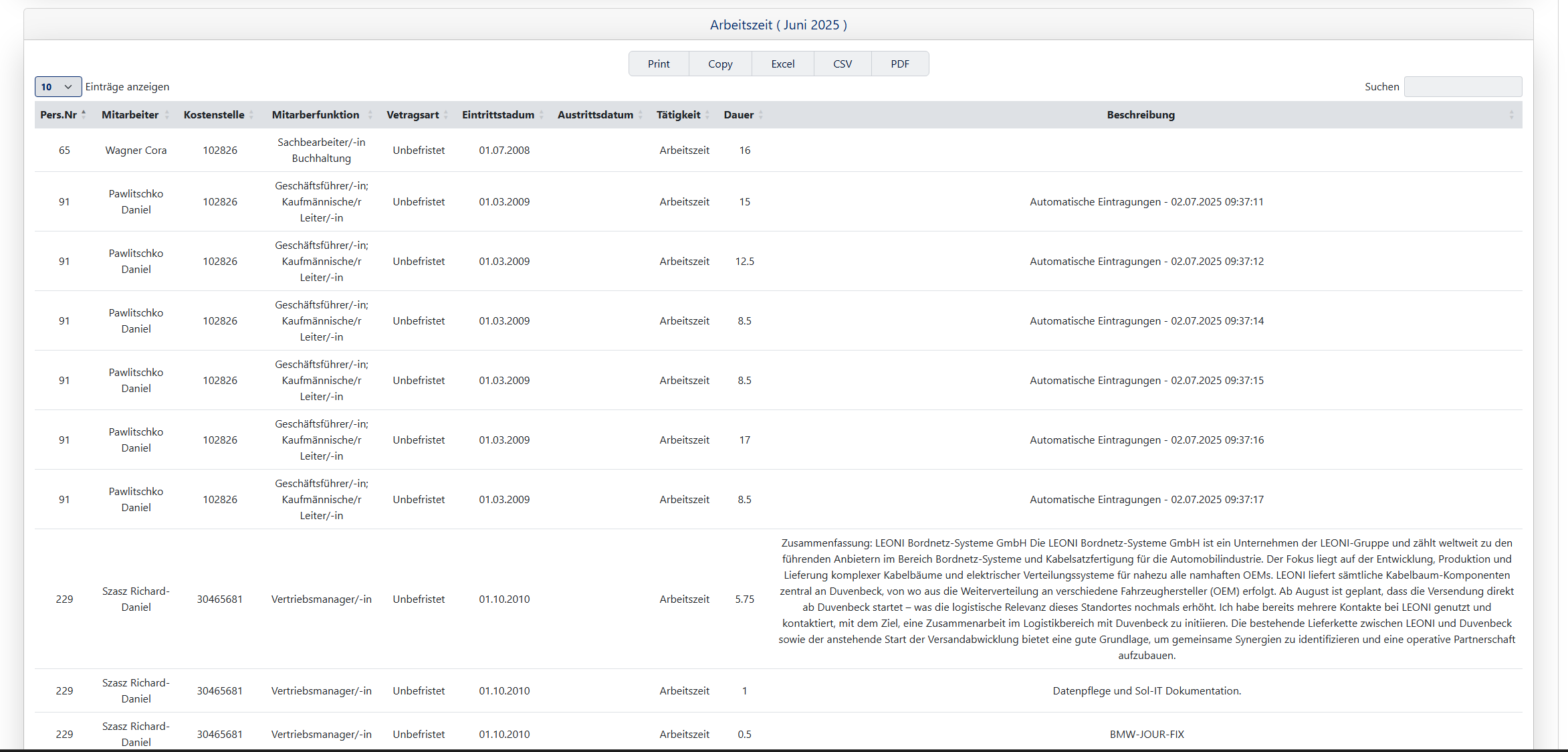
Task: Sort by the Beschreibung column header
Action: click(1140, 114)
